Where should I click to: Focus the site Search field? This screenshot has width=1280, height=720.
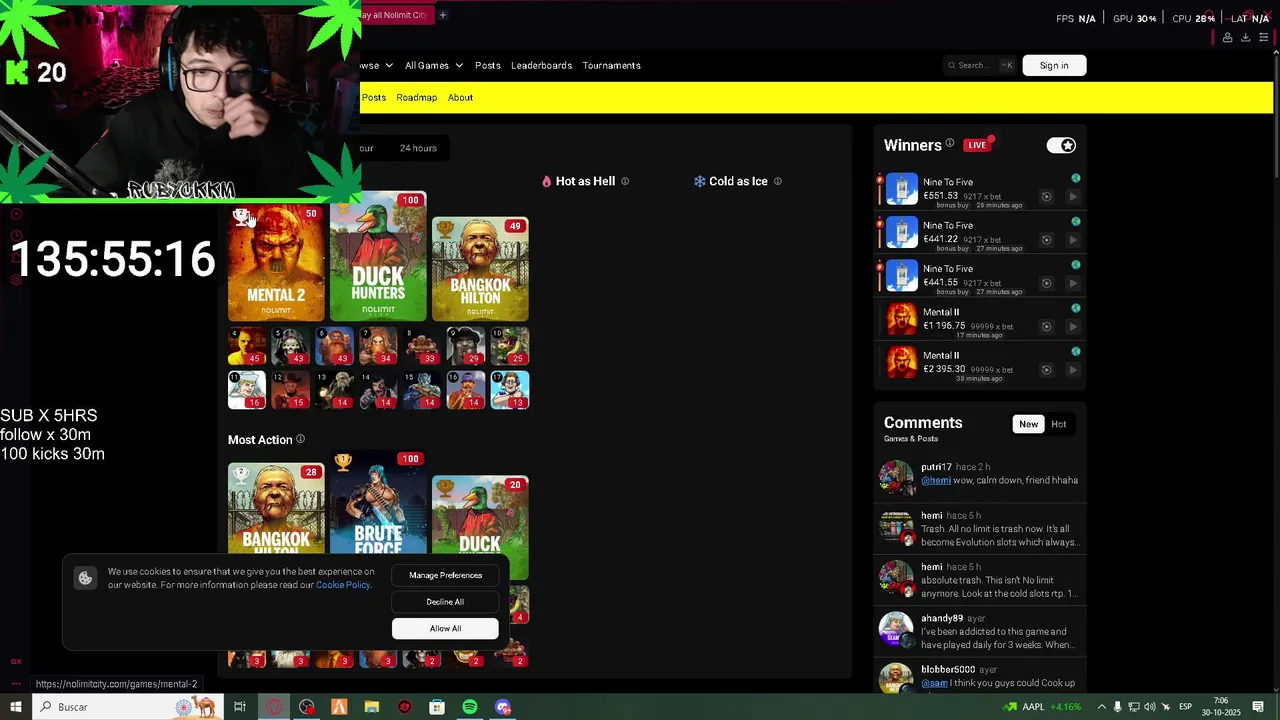(x=979, y=65)
